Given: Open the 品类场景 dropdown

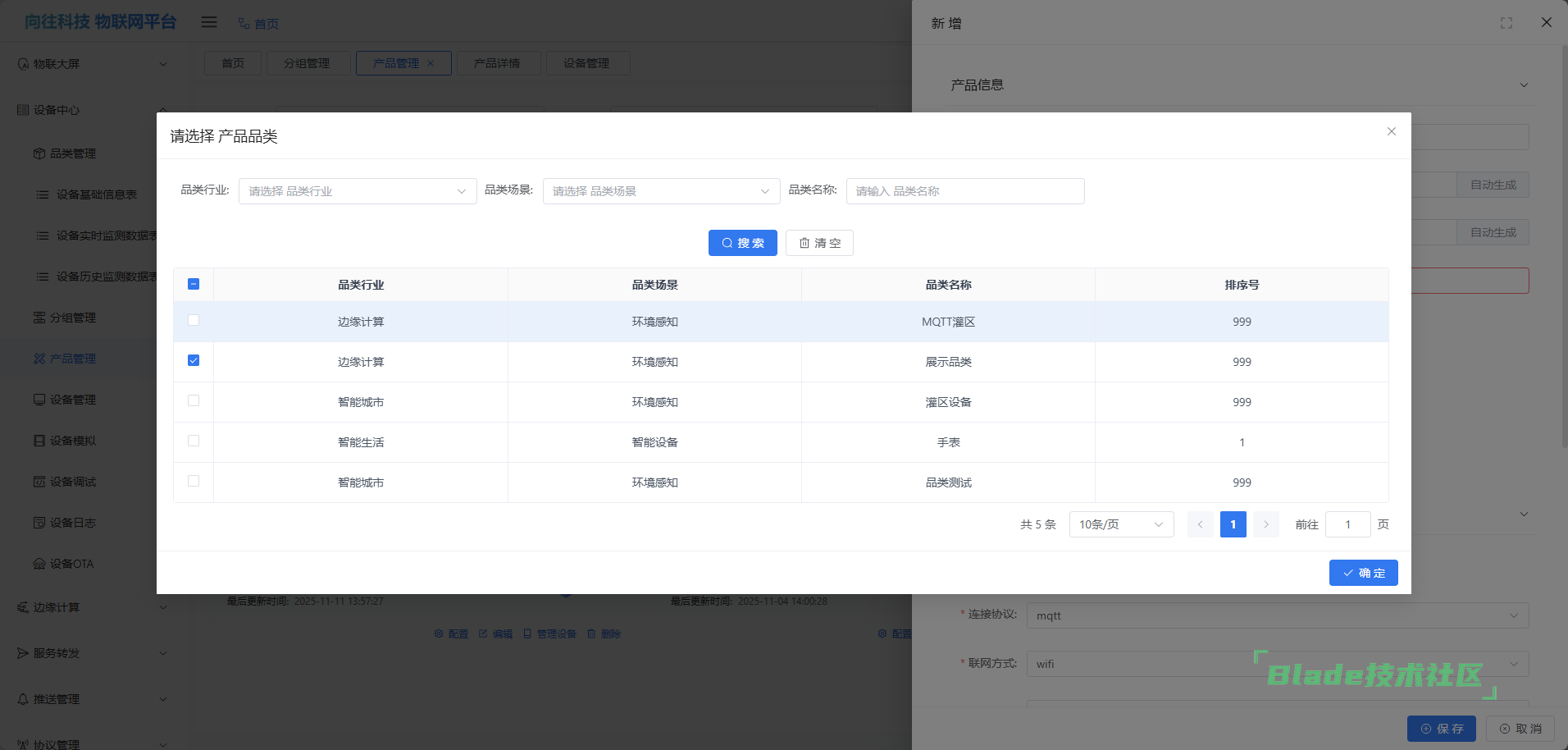Looking at the screenshot, I should (661, 191).
